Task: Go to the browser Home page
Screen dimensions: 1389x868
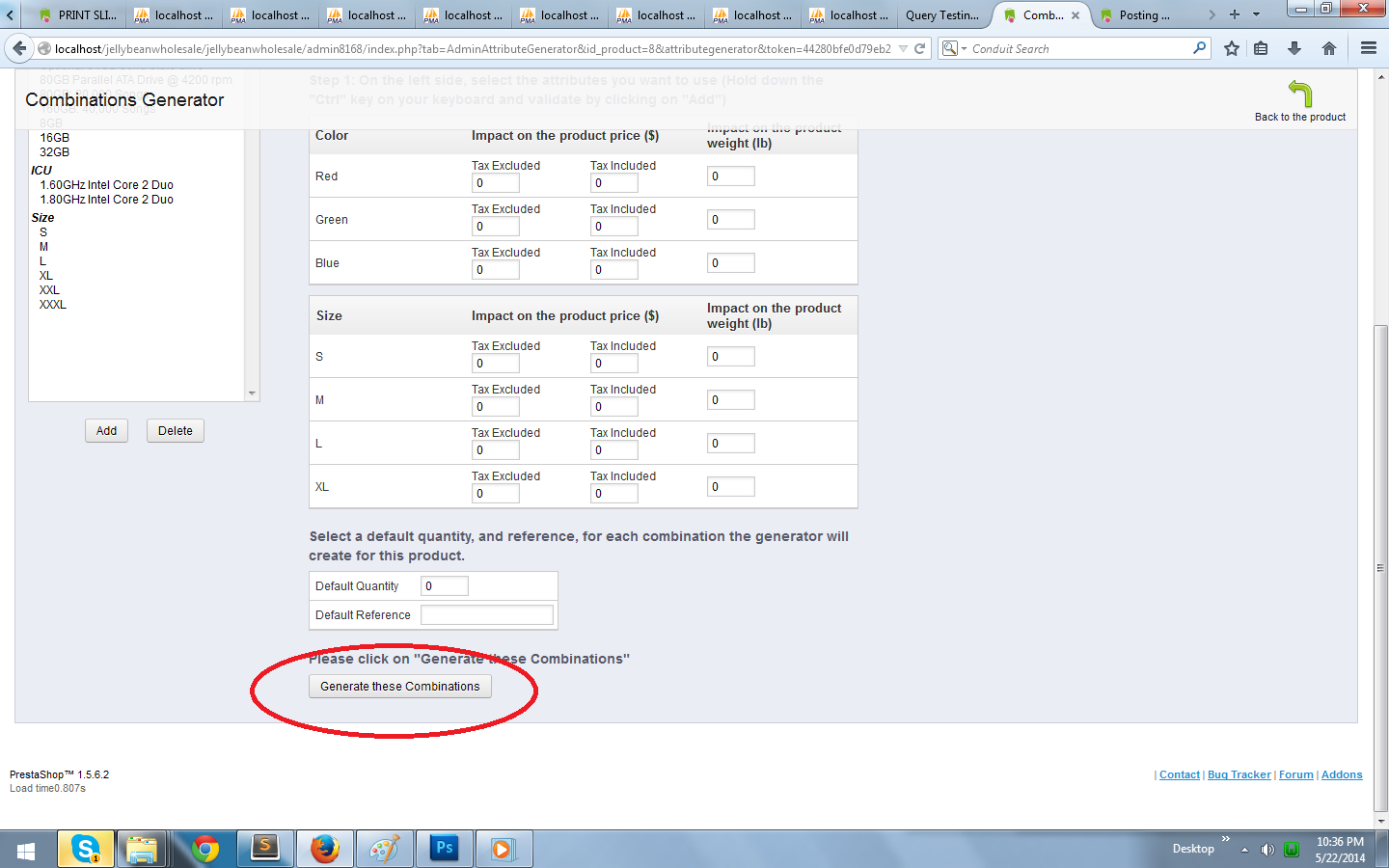Action: tap(1329, 48)
